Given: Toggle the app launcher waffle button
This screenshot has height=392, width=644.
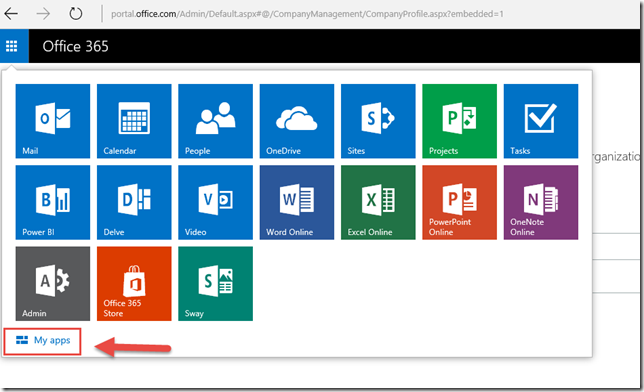Looking at the screenshot, I should pyautogui.click(x=14, y=46).
